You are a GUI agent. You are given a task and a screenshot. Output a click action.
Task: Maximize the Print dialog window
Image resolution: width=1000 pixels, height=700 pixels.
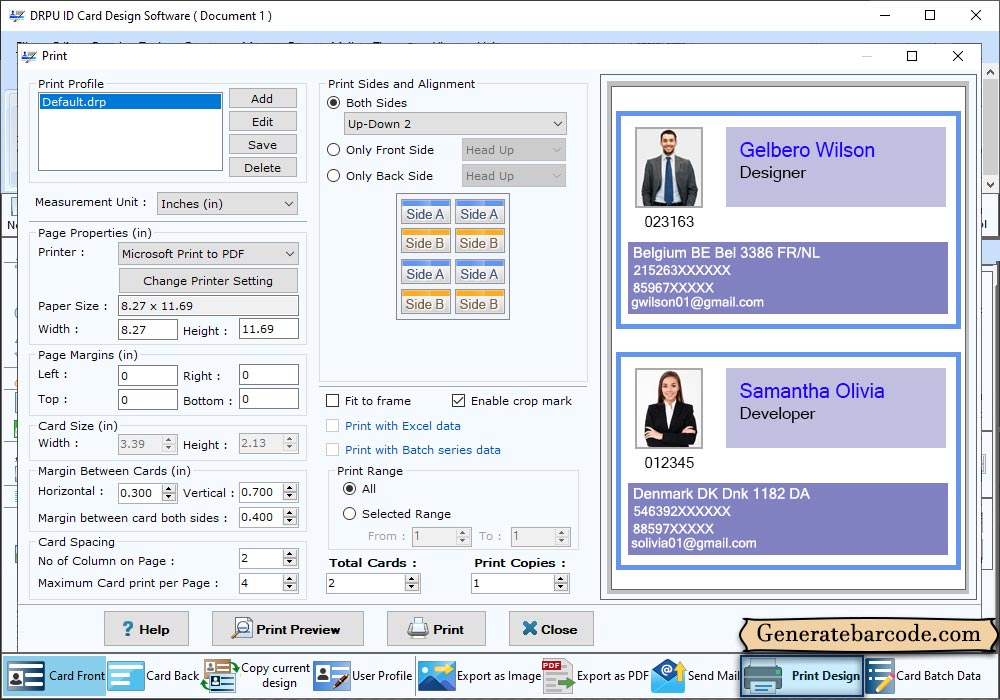pyautogui.click(x=912, y=56)
